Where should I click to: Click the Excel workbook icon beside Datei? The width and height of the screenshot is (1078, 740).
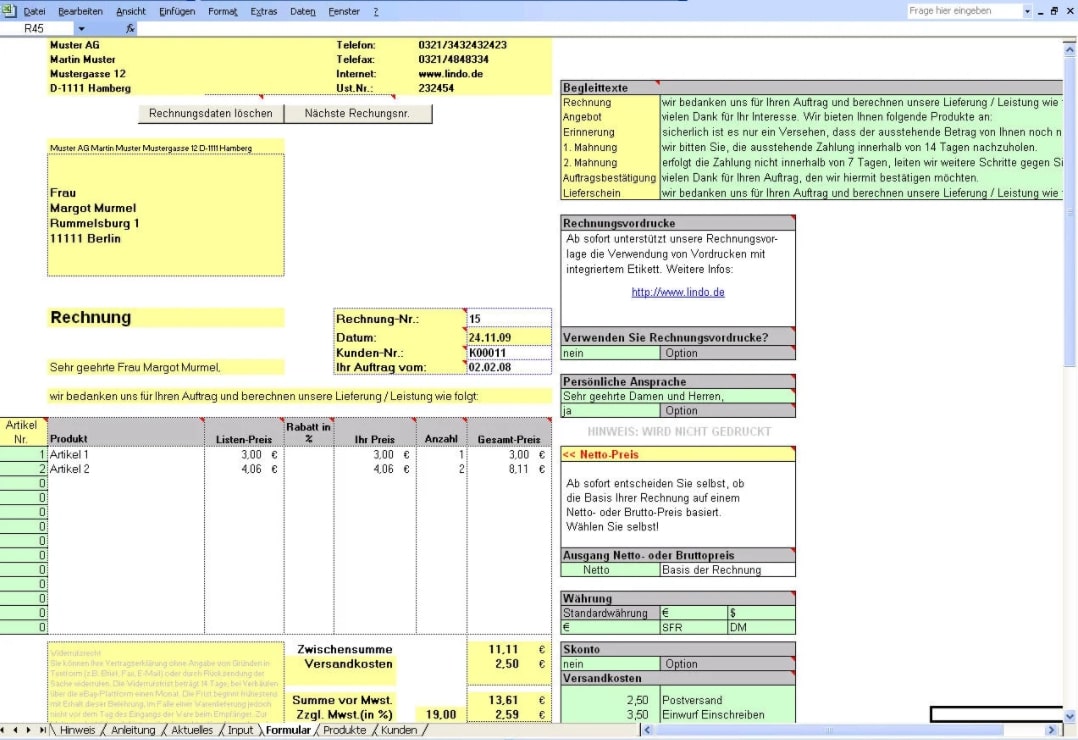(x=8, y=10)
